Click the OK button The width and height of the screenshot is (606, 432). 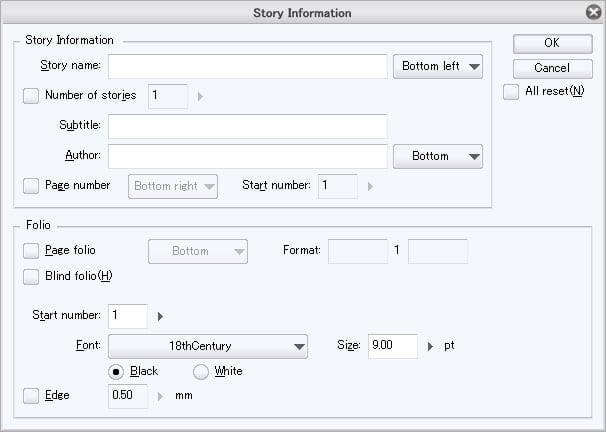click(x=552, y=43)
